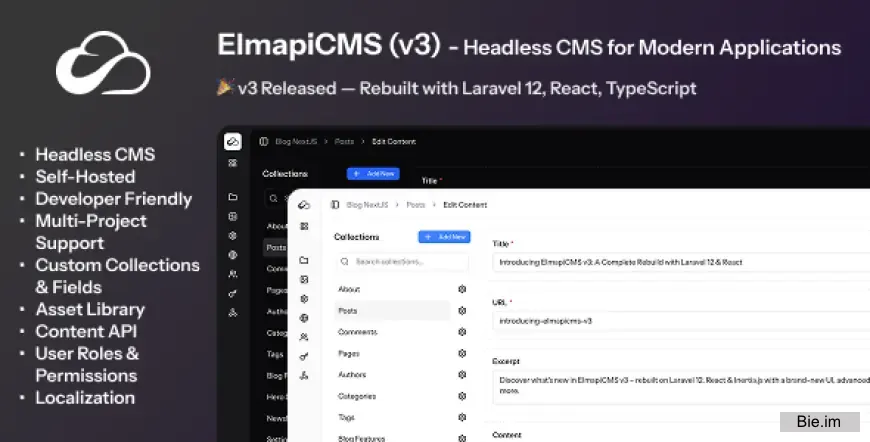Screen dimensions: 870x442
Task: Select Edit Content breadcrumb in dark window
Action: 393,142
